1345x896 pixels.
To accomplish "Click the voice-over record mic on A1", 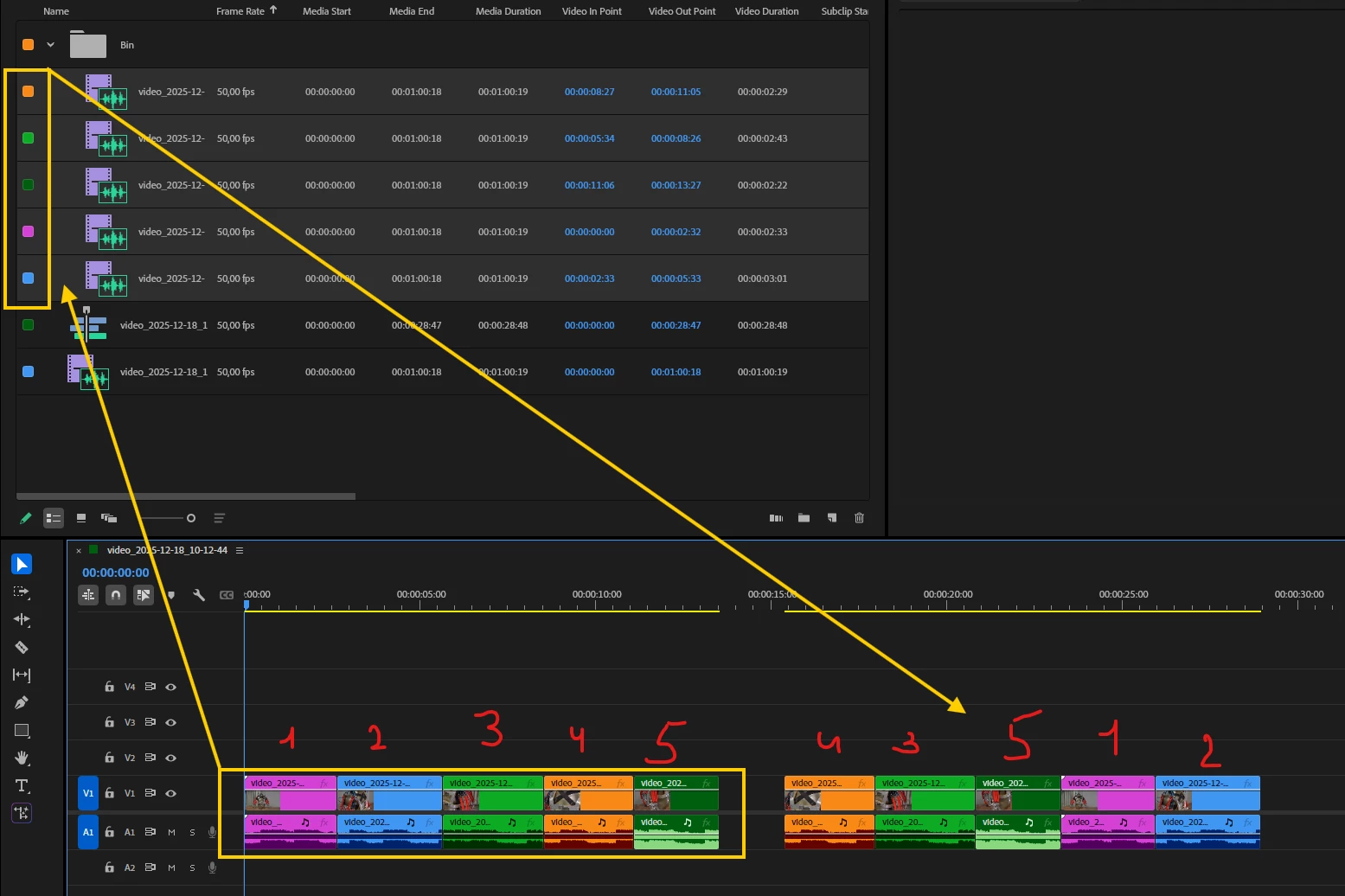I will 212,832.
